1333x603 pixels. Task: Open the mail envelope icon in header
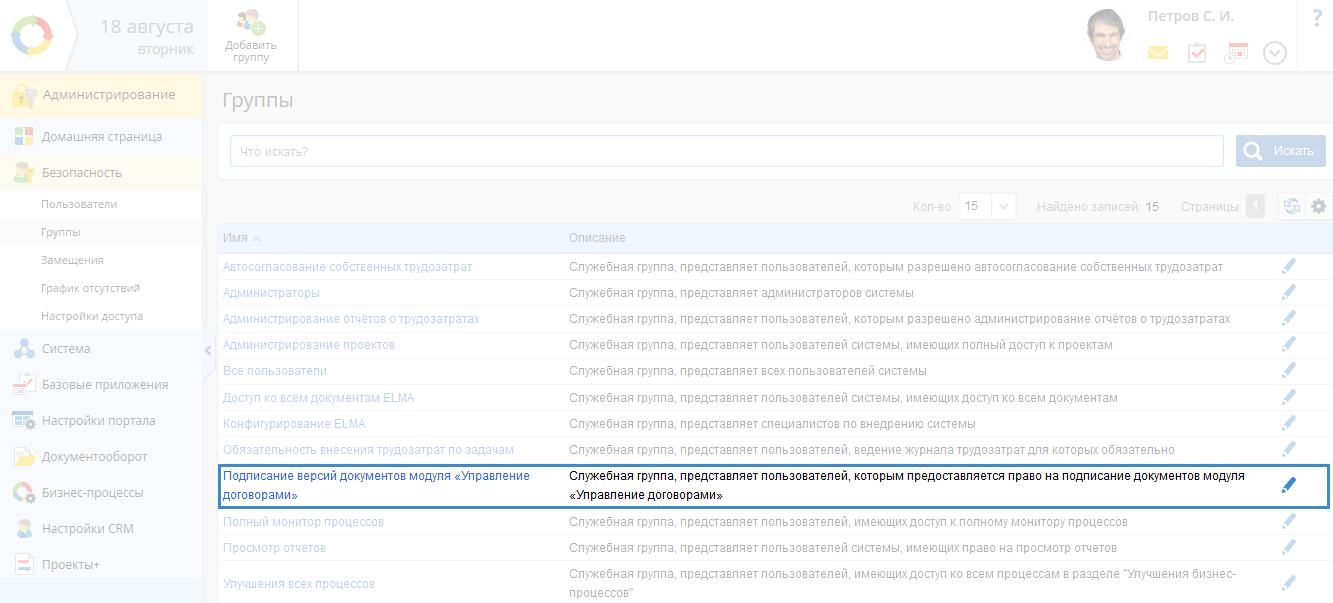coord(1157,53)
